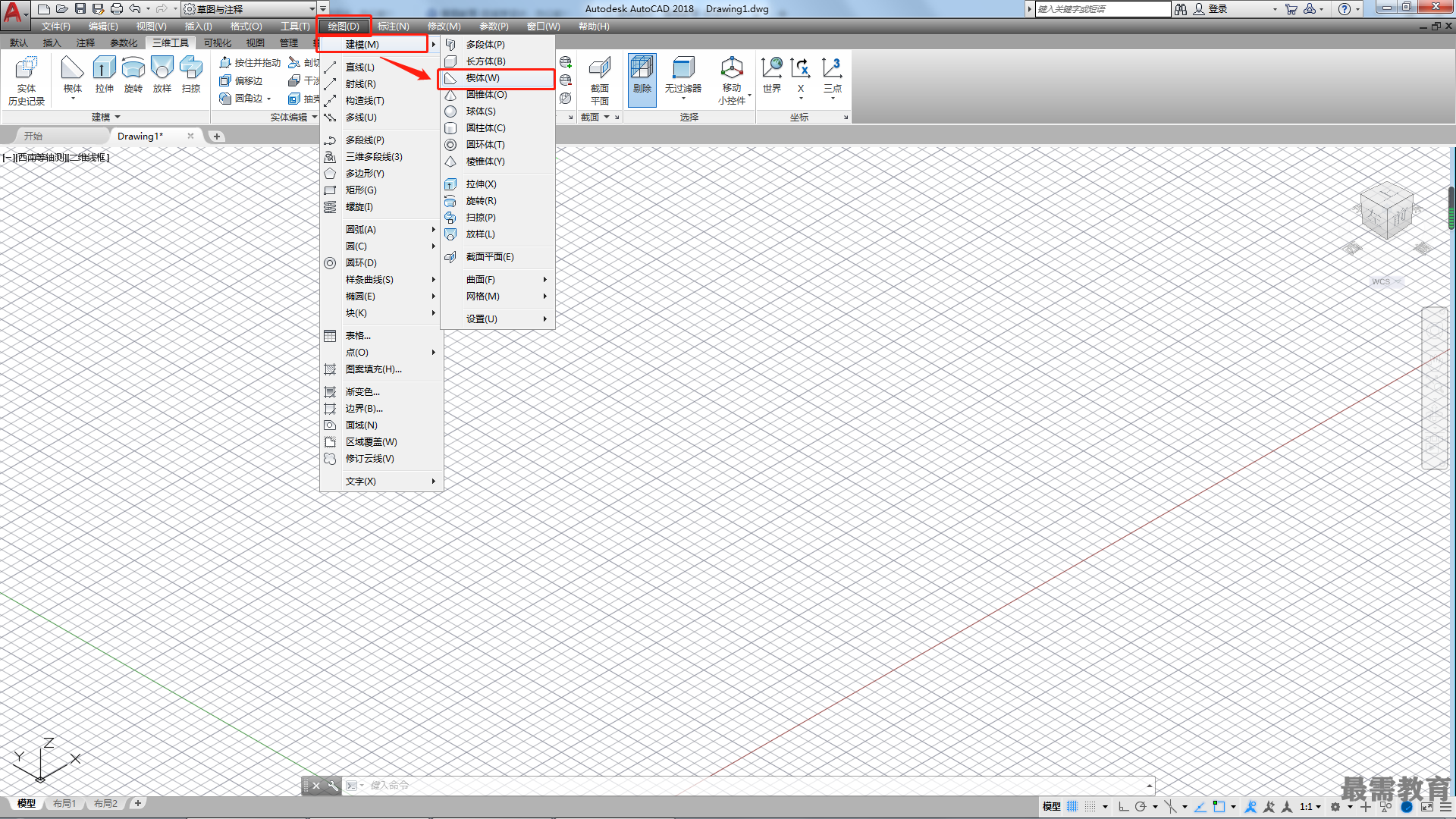Screen dimensions: 1456x819
Task: Click the viewport label 西南等轴测
Action: click(40, 158)
